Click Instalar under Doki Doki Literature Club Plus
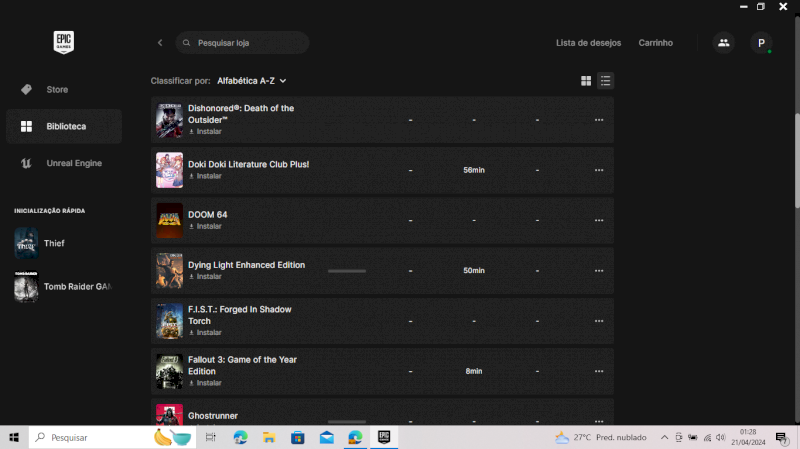800x449 pixels. (205, 176)
